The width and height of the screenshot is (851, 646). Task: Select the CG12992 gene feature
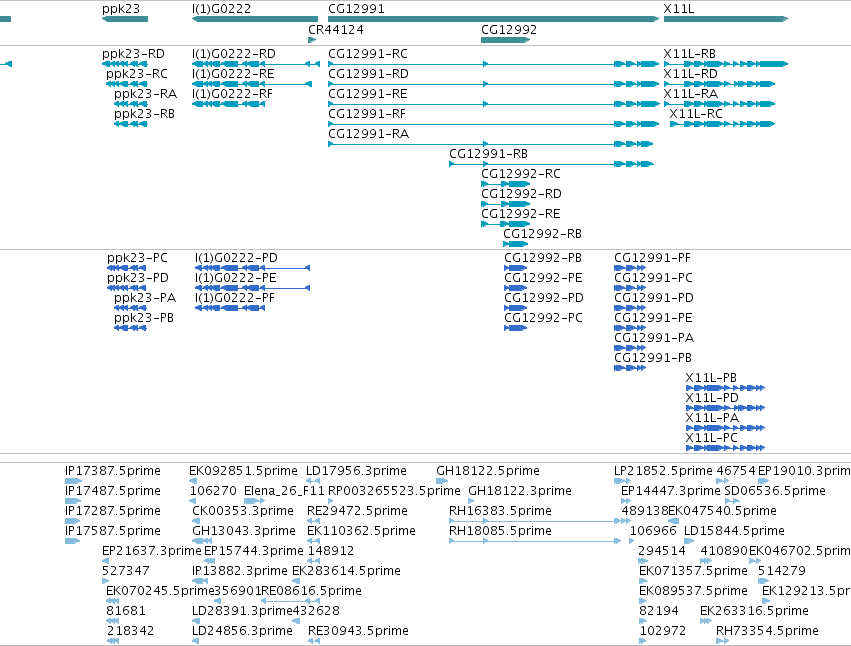point(505,40)
